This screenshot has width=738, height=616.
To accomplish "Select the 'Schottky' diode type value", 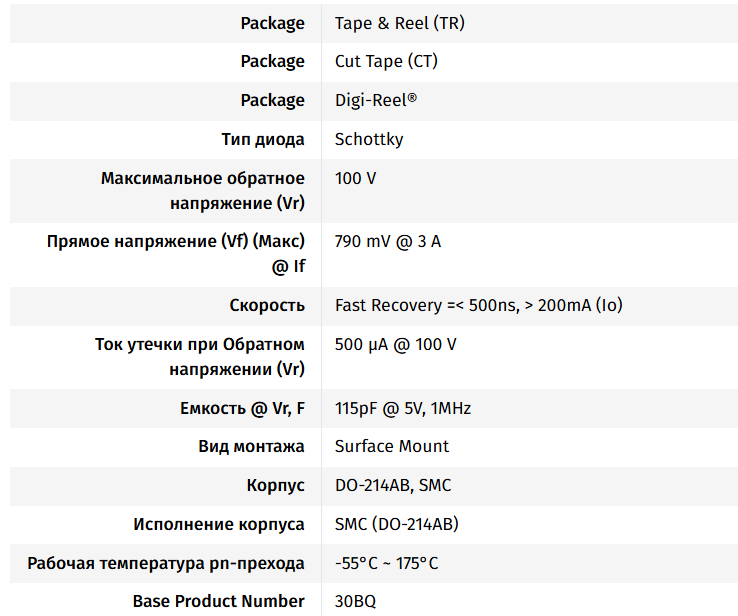I will coord(369,139).
